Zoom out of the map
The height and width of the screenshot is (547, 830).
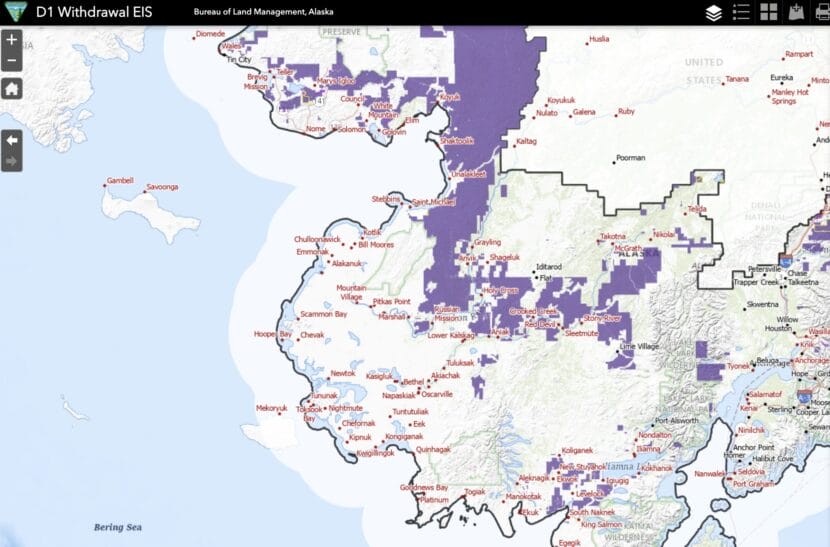click(12, 62)
